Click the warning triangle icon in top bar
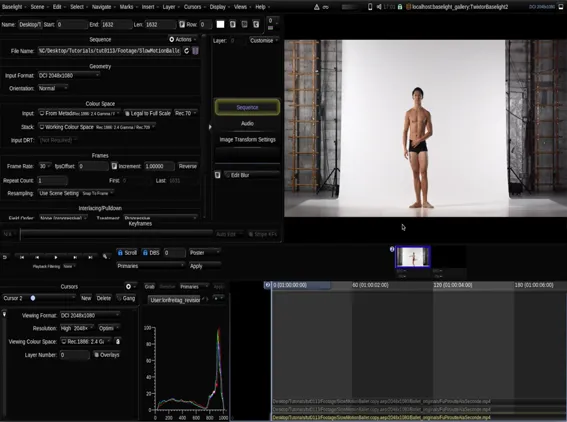 pyautogui.click(x=316, y=7)
